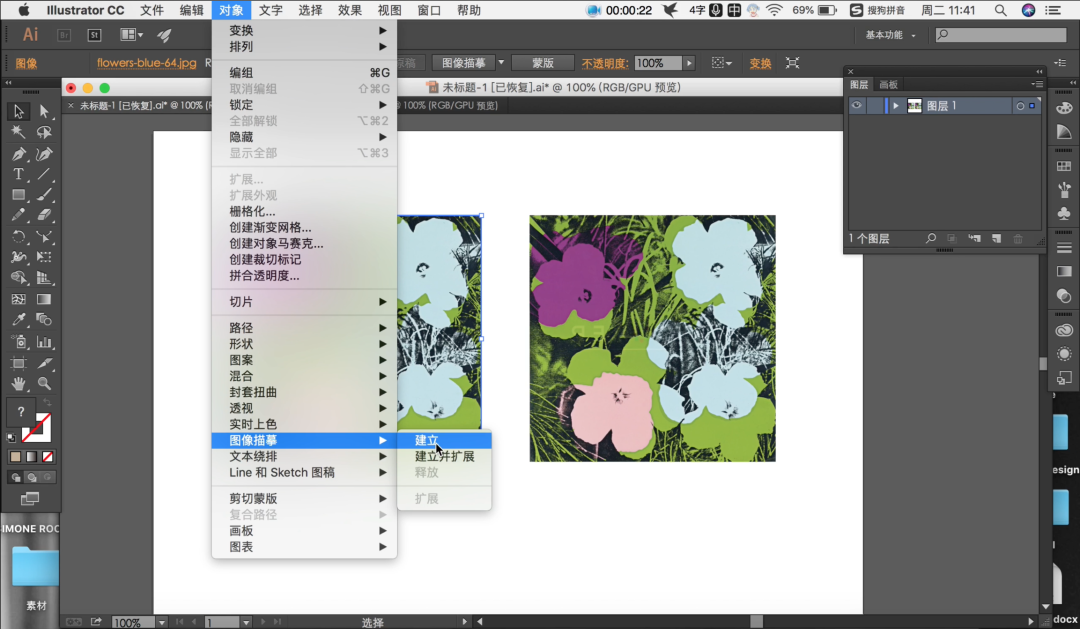The height and width of the screenshot is (629, 1080).
Task: Click the target circle of 图层 1
Action: (x=1020, y=106)
